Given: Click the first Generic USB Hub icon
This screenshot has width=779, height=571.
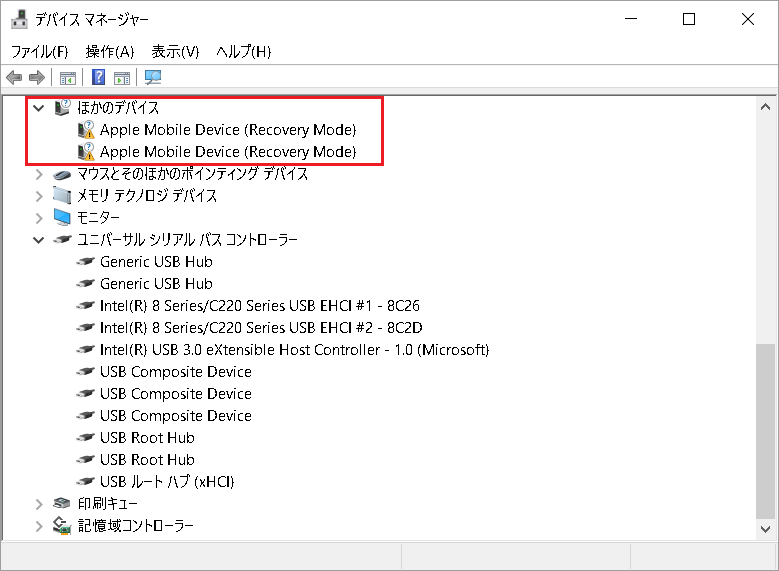Looking at the screenshot, I should click(85, 261).
